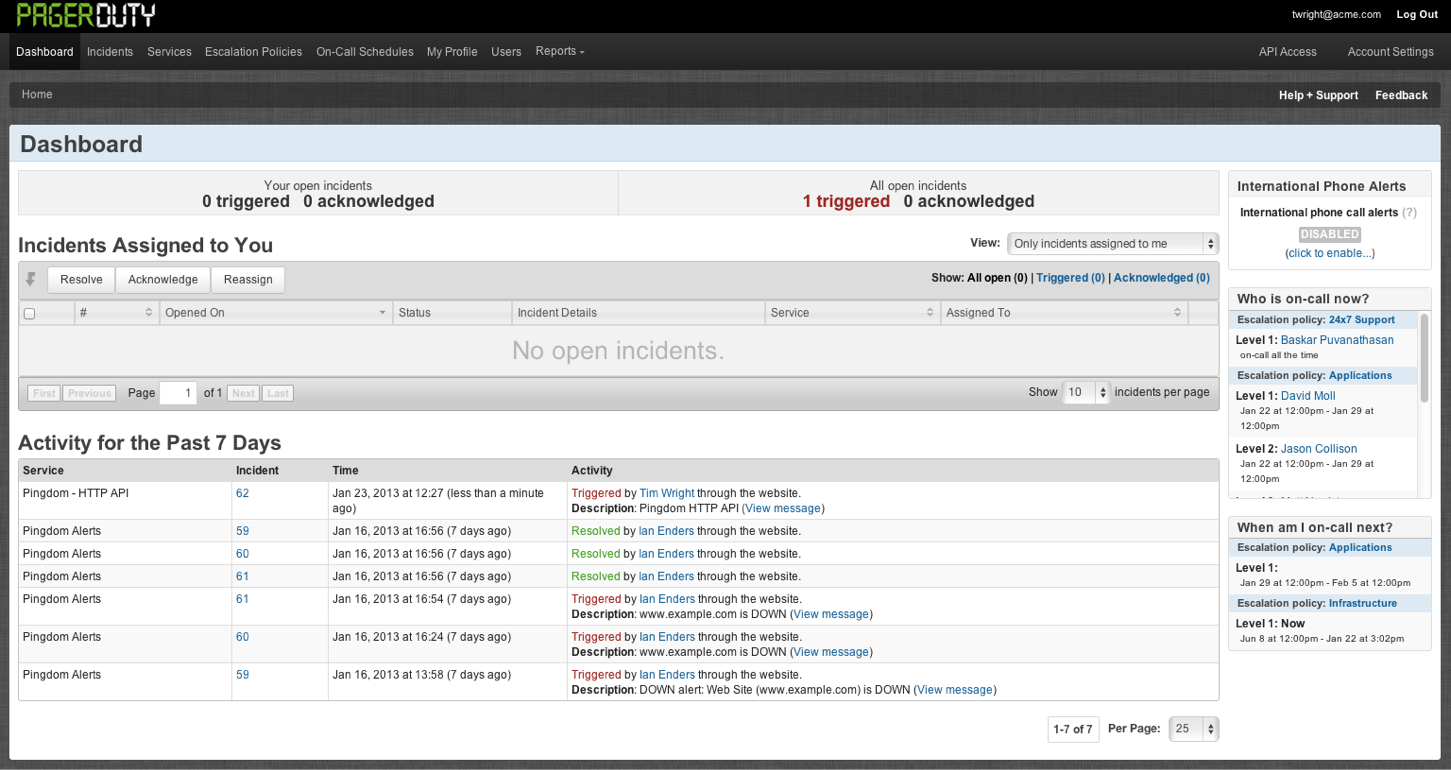The height and width of the screenshot is (770, 1451).
Task: Sort the Service column
Action: click(x=930, y=312)
